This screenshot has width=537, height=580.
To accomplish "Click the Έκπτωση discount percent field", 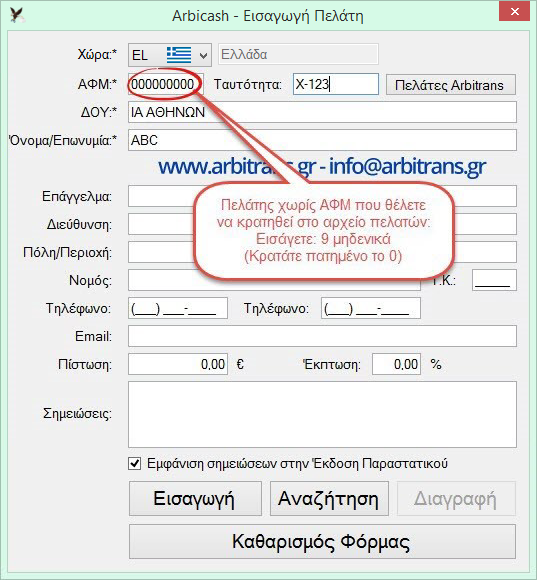I will tap(396, 364).
